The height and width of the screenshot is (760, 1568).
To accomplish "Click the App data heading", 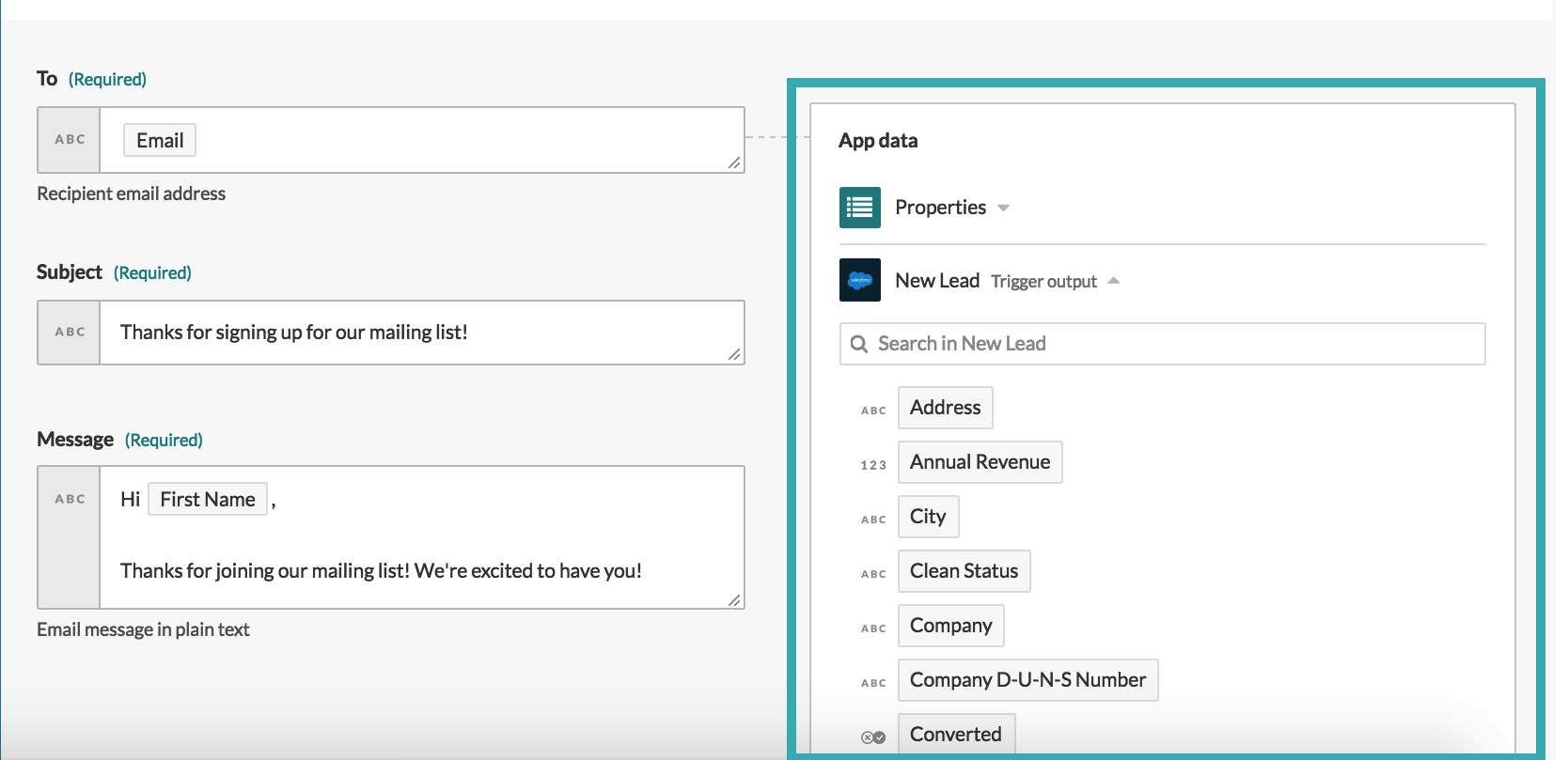I will point(878,141).
